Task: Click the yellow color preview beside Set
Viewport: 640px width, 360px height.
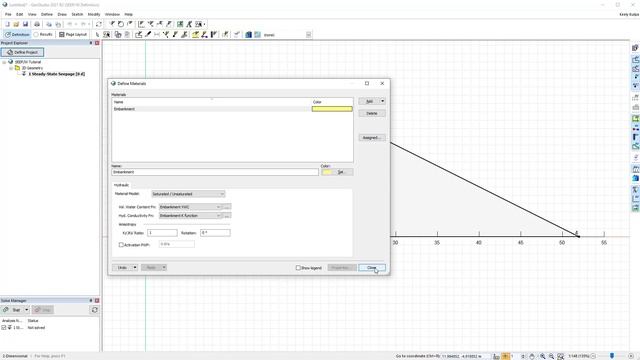Action: tap(327, 172)
